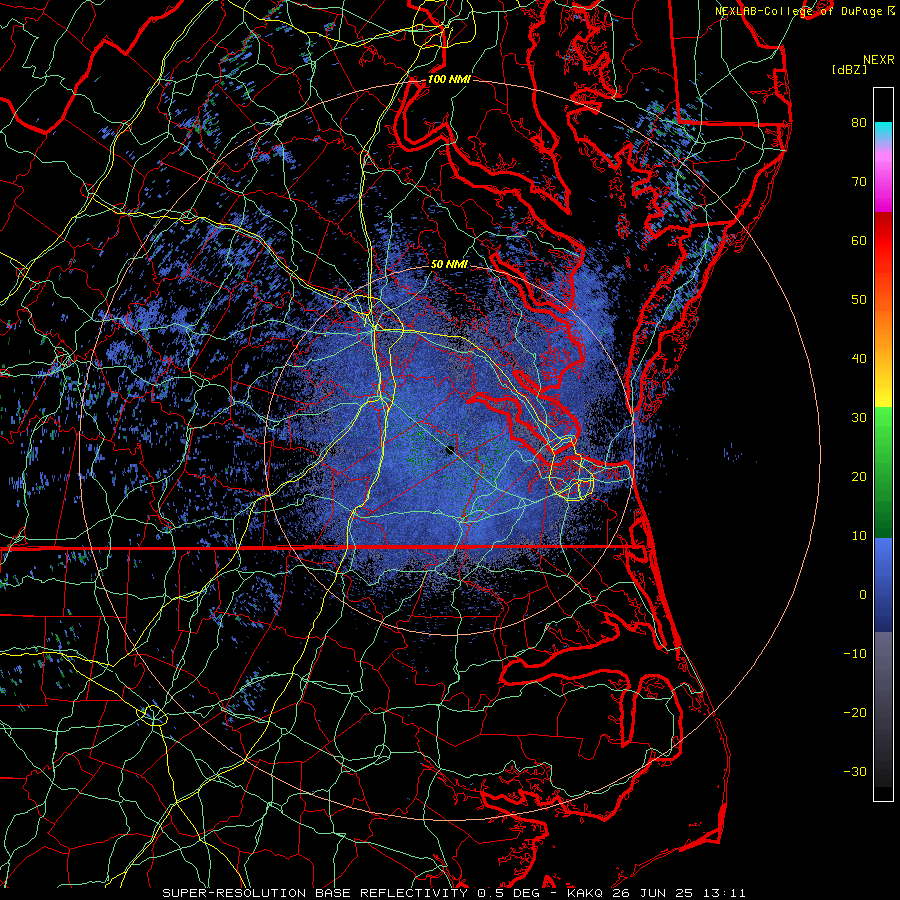Click the -20 value on the dBZ scale
This screenshot has height=900, width=900.
(x=855, y=712)
